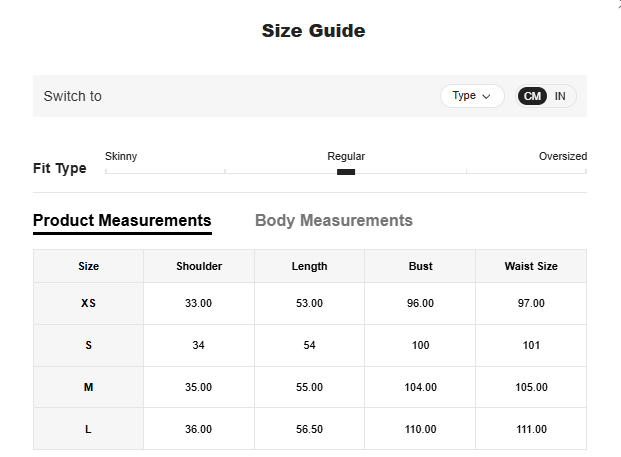The width and height of the screenshot is (621, 457).
Task: Open the Product Measurements tab
Action: pyautogui.click(x=122, y=220)
